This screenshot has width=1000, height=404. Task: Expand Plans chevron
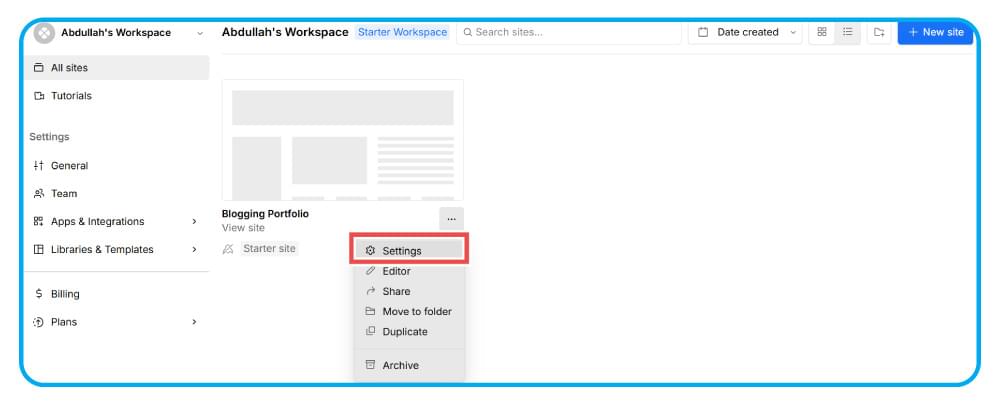tap(194, 322)
